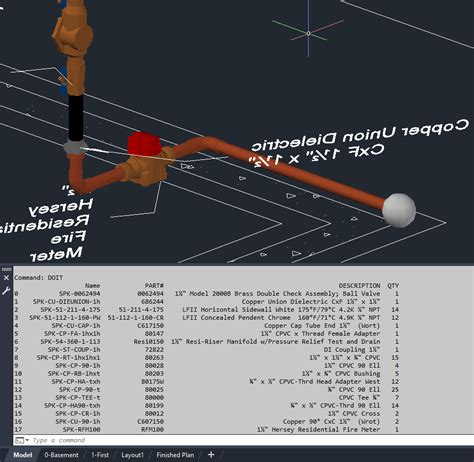Click the name 'SPK-CP-HA-txh'
The height and width of the screenshot is (462, 474).
(76, 382)
